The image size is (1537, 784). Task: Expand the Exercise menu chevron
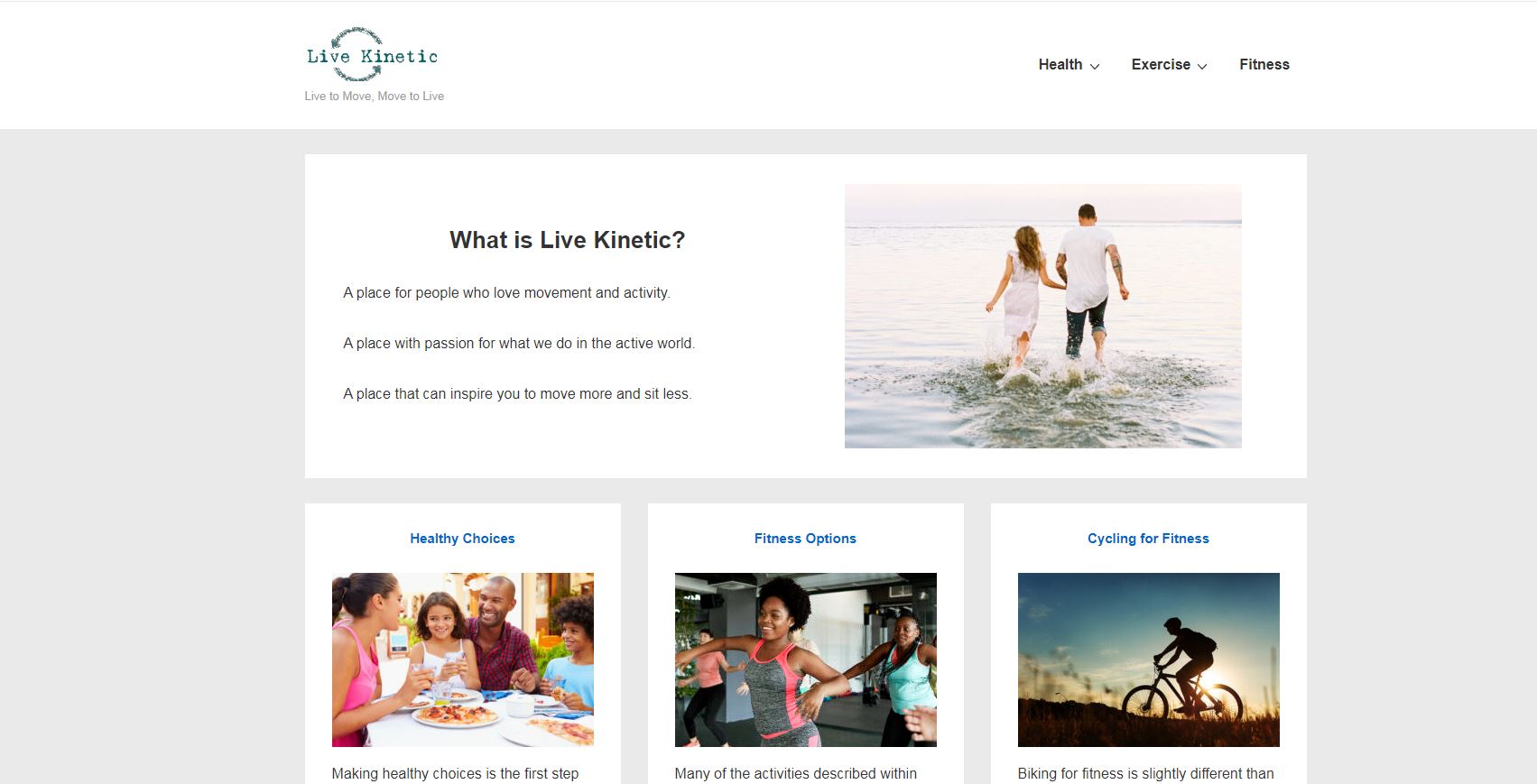pyautogui.click(x=1202, y=66)
